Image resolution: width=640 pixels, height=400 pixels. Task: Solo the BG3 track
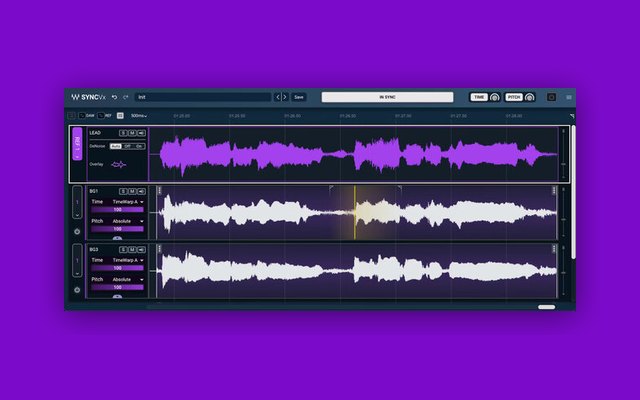(x=123, y=250)
